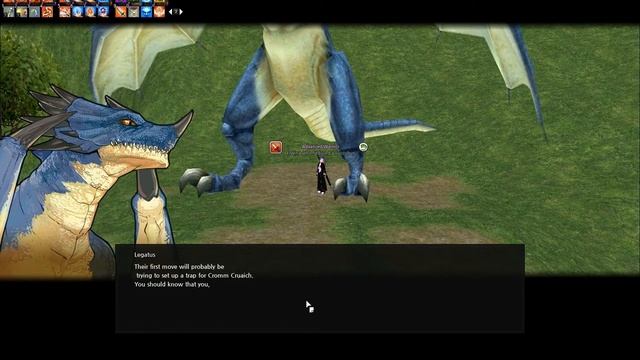The image size is (640, 360).
Task: Click the round white icon on the dragon's leg
Action: (x=363, y=147)
